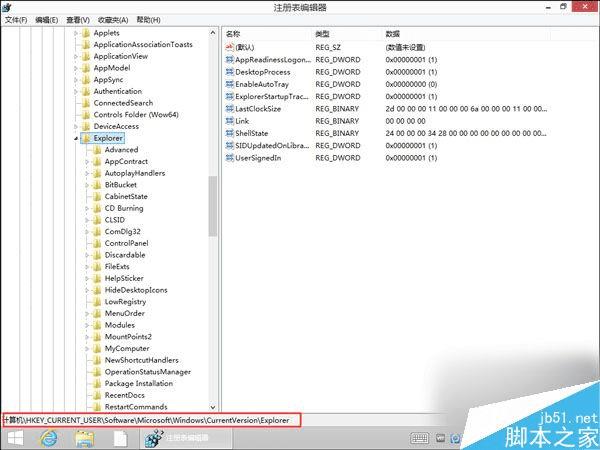Expand the AutoplayHandlers tree node

coord(87,174)
